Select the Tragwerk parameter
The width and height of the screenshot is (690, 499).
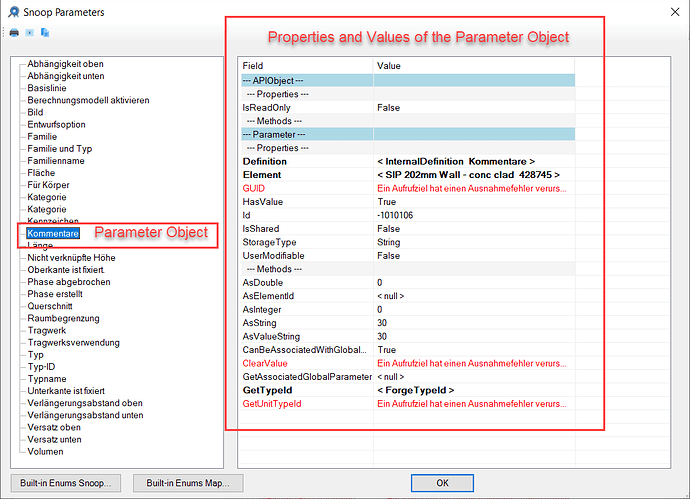click(47, 330)
